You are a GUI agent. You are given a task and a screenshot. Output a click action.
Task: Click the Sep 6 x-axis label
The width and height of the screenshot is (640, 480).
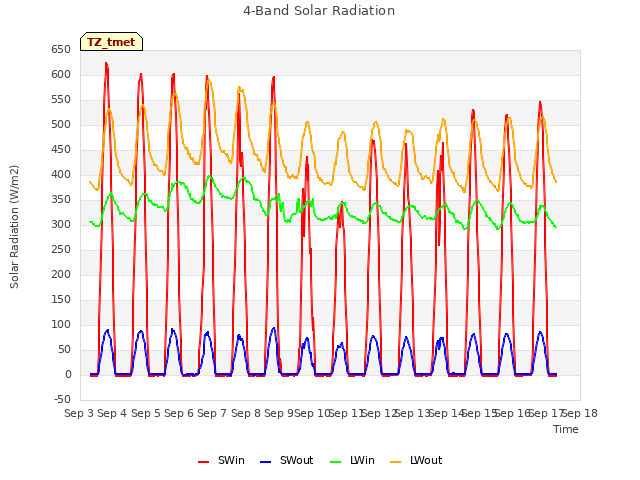pos(179,413)
